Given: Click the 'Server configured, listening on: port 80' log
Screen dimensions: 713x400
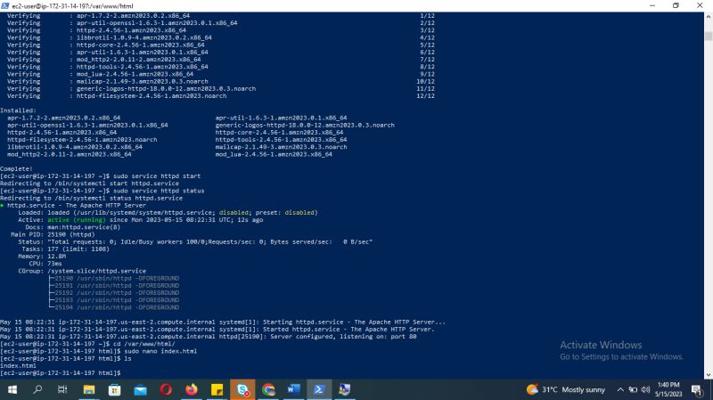Looking at the screenshot, I should tap(343, 336).
